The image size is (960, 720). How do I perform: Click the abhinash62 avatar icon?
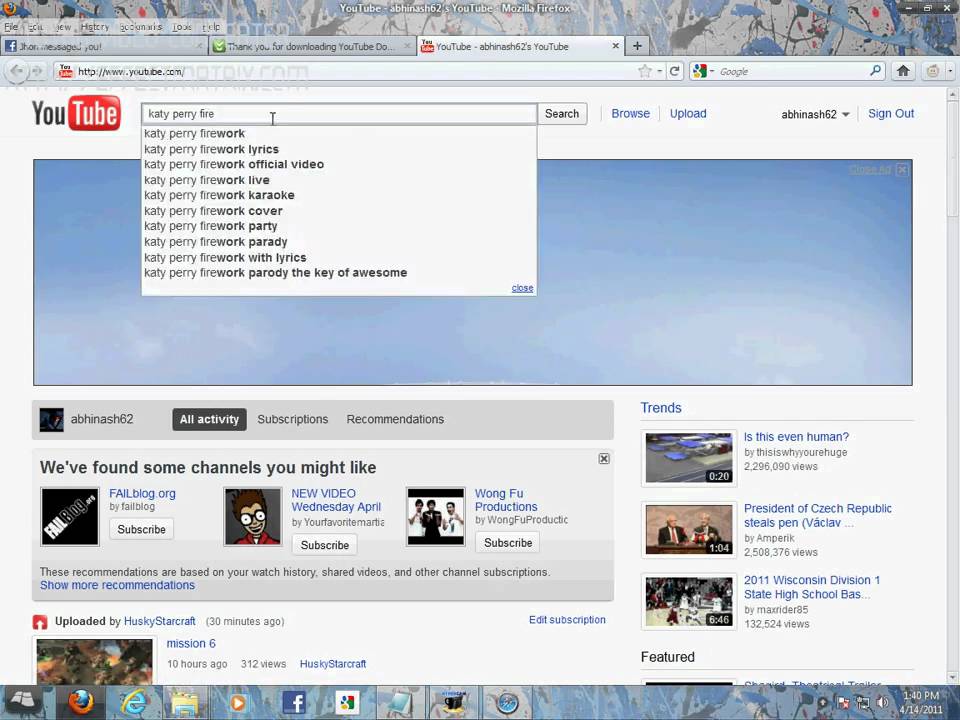[51, 420]
